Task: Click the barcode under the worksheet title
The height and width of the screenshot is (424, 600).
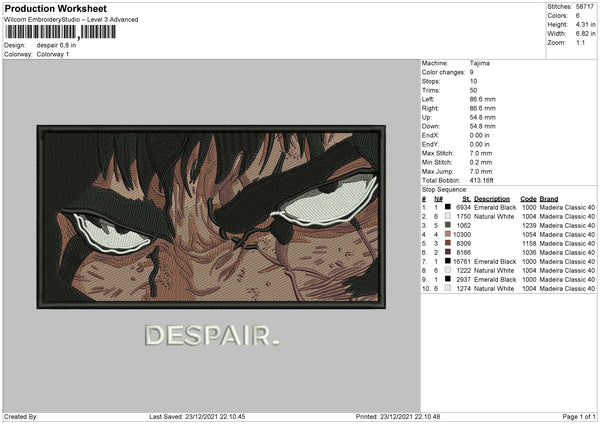Action: [x=60, y=32]
